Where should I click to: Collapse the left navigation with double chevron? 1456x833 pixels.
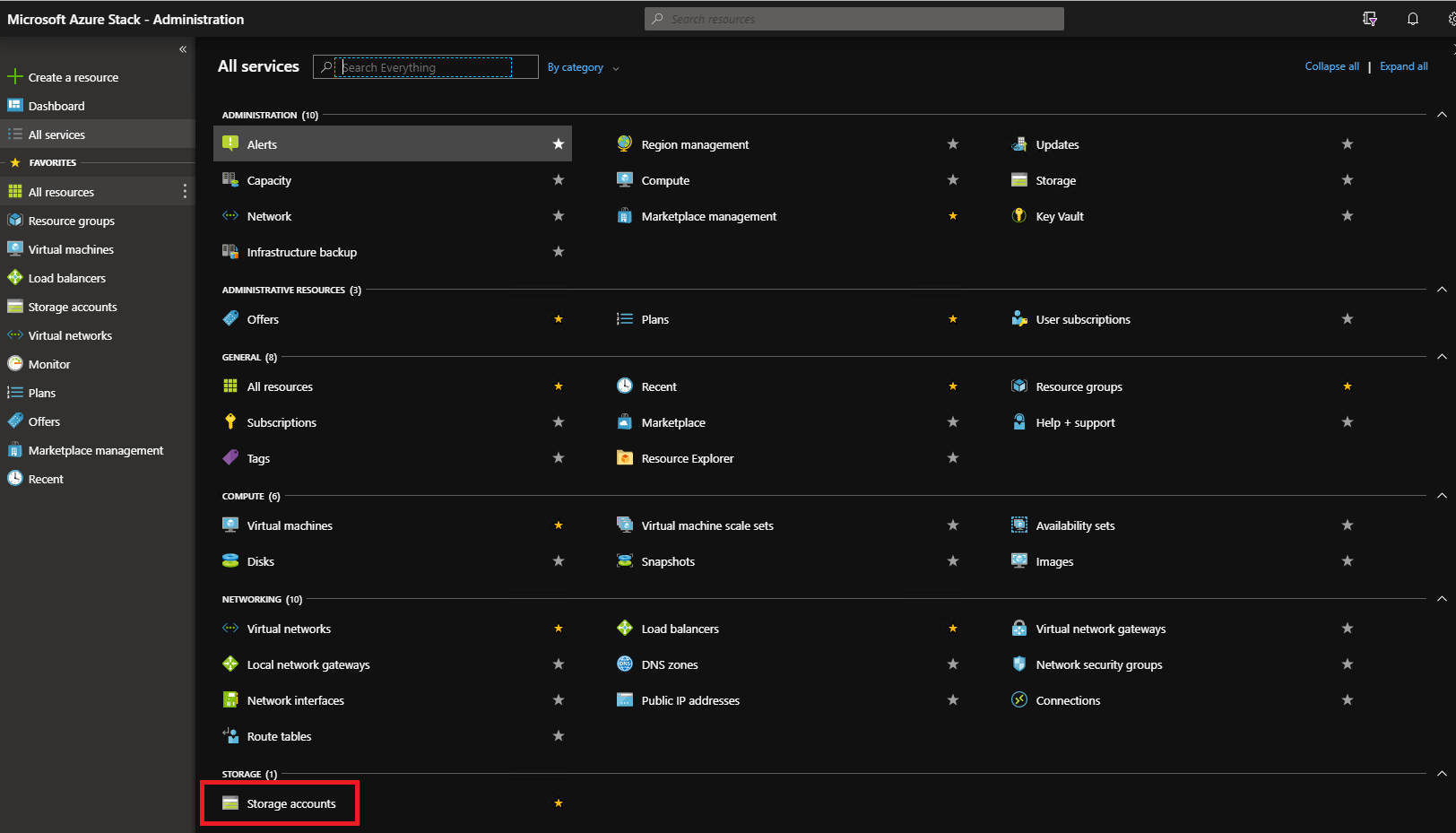[x=182, y=48]
